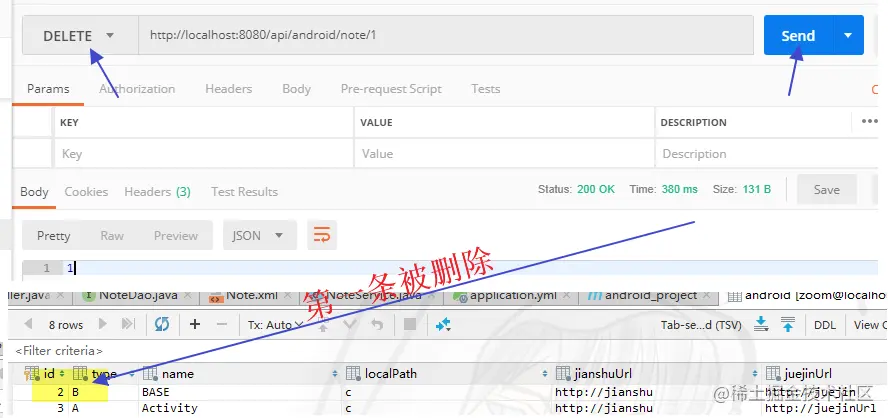888x418 pixels.
Task: Open the Authorization tab
Action: (137, 89)
